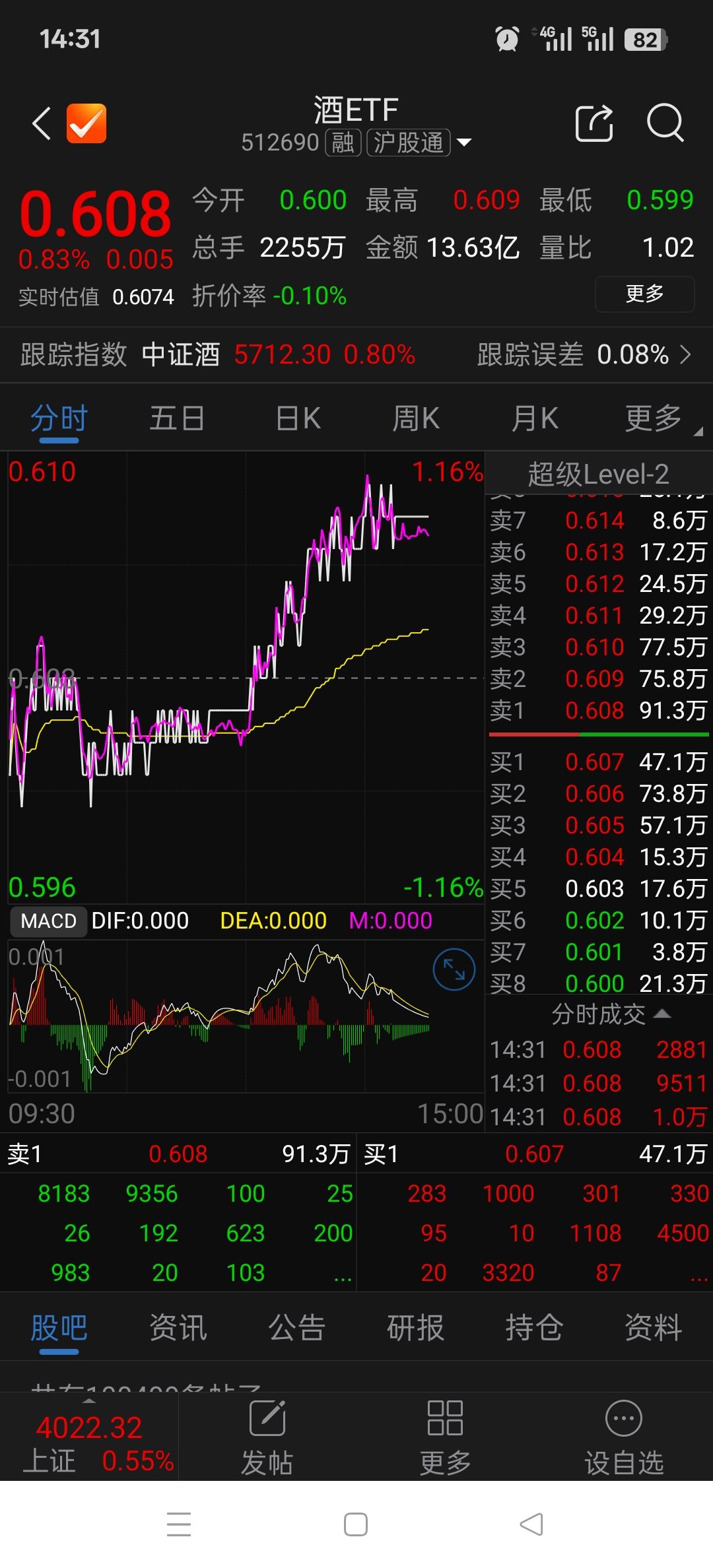Expand the chart to fullscreen icon
Image resolution: width=713 pixels, height=1568 pixels.
(x=454, y=969)
